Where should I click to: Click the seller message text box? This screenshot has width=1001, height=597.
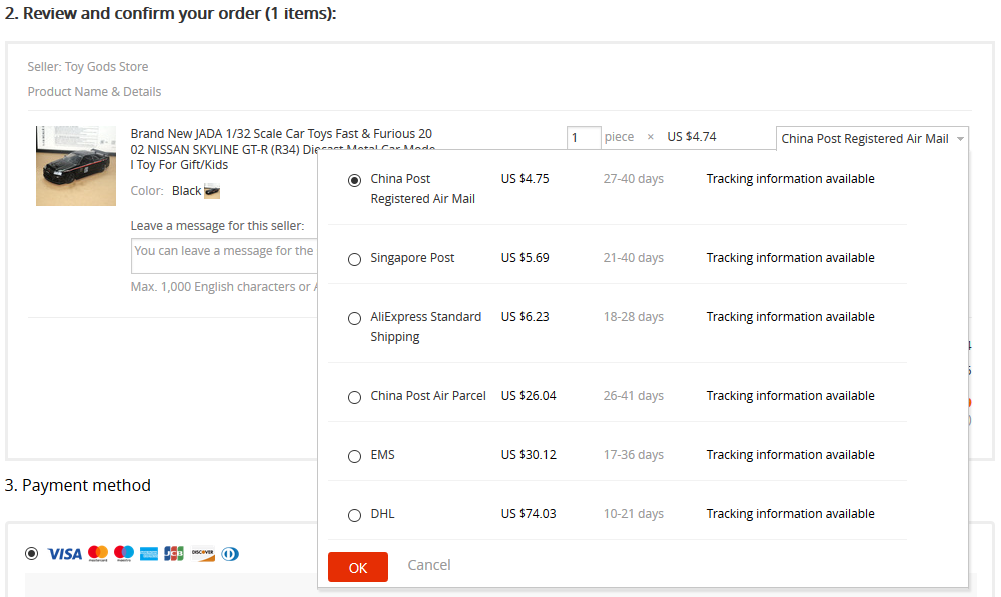pyautogui.click(x=224, y=256)
